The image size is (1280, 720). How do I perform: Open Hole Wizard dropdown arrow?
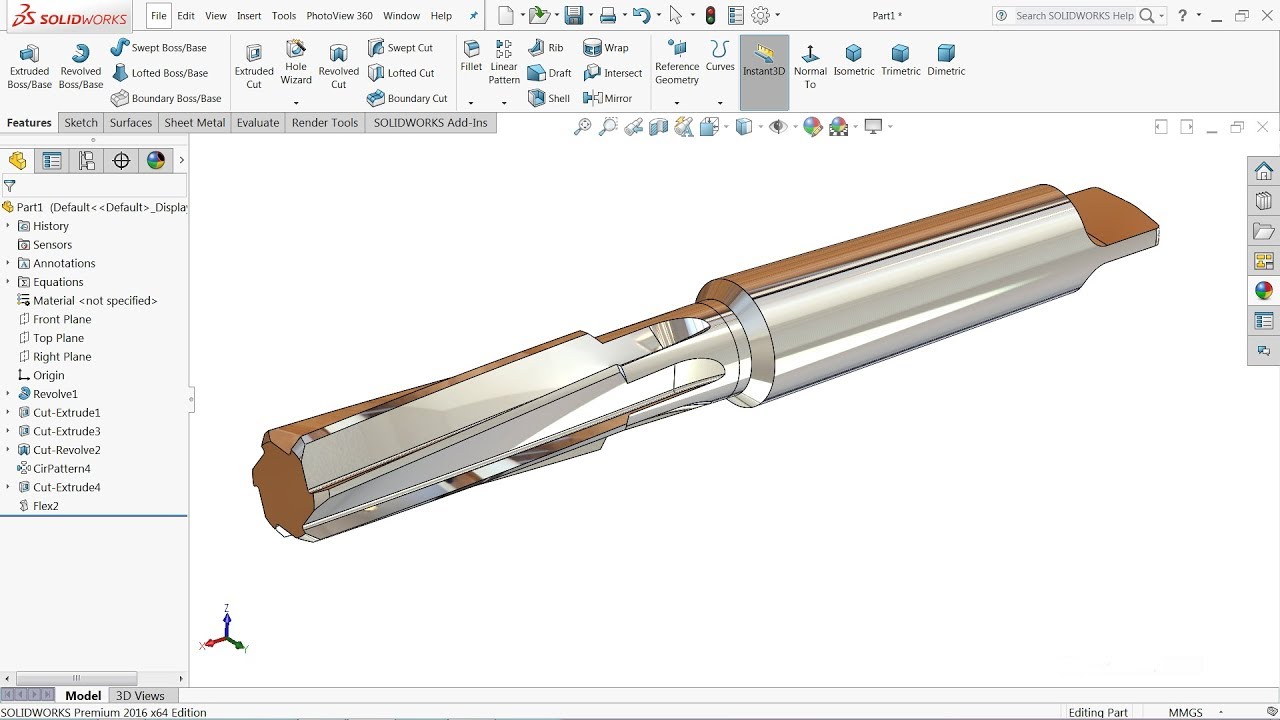296,102
